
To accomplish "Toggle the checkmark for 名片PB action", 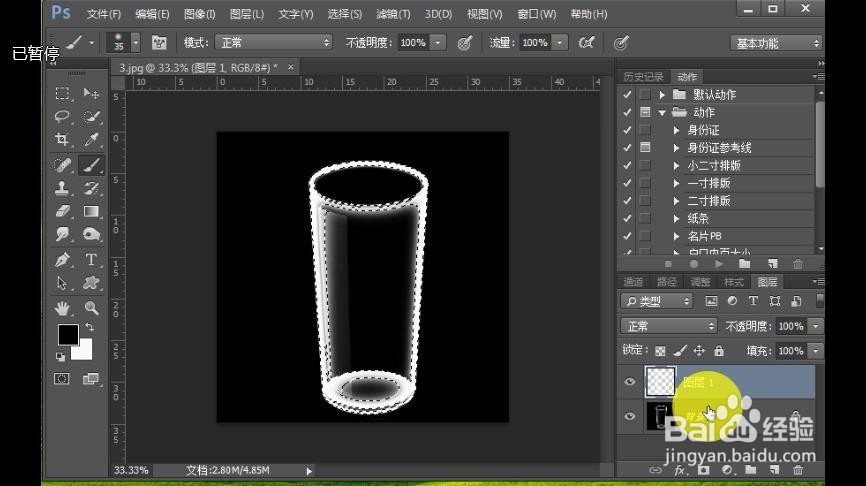I will point(627,236).
